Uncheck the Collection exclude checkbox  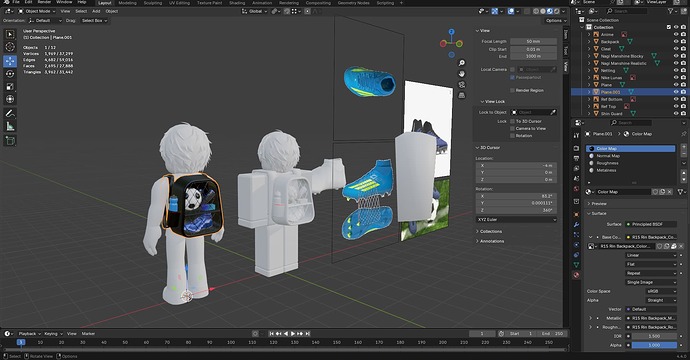click(x=669, y=27)
